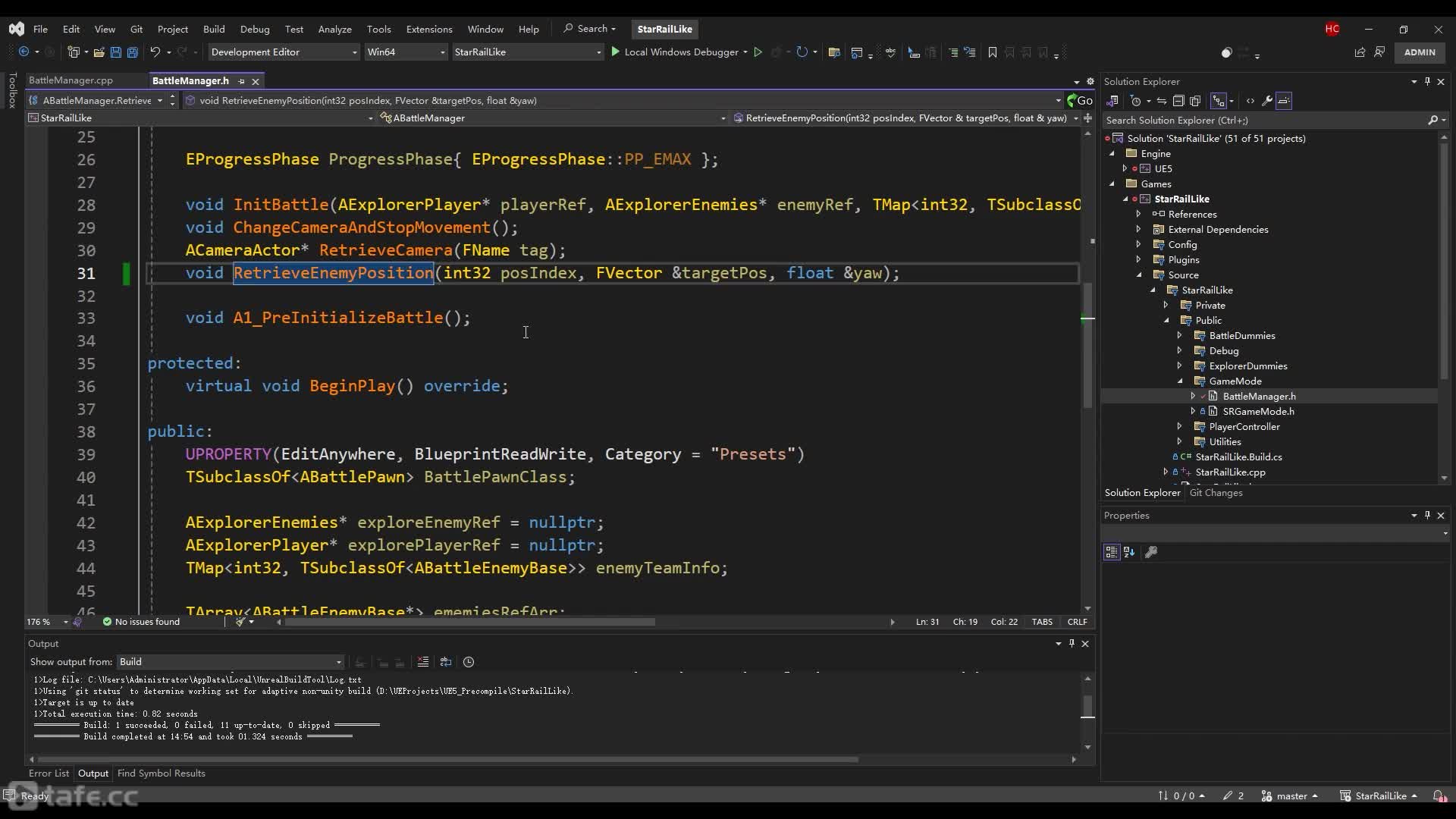1456x819 pixels.
Task: Click the Undo icon in the toolbar
Action: click(155, 52)
